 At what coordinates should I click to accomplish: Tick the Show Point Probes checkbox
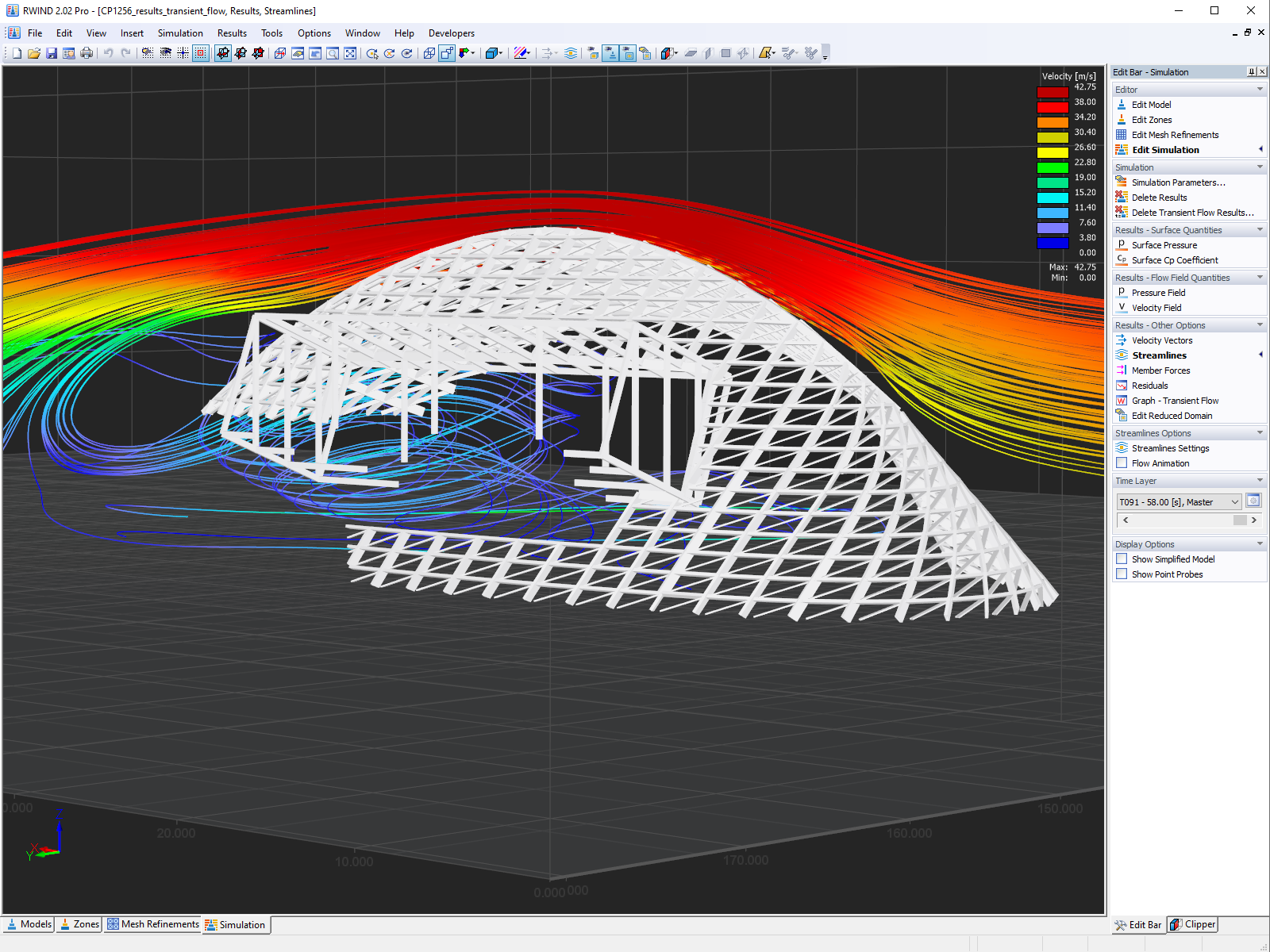tap(1122, 574)
